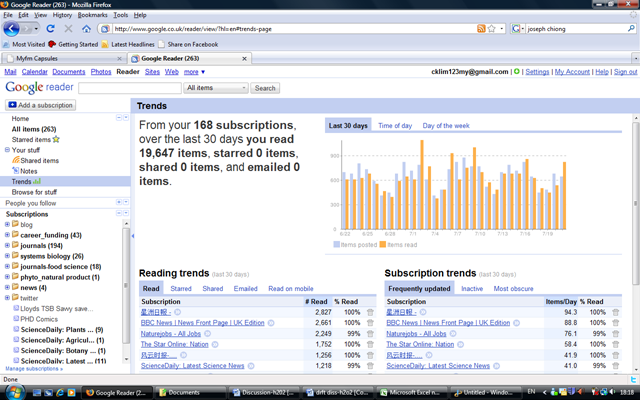The height and width of the screenshot is (400, 640).
Task: Select the Inactive tab in Subscription trends
Action: [x=472, y=289]
